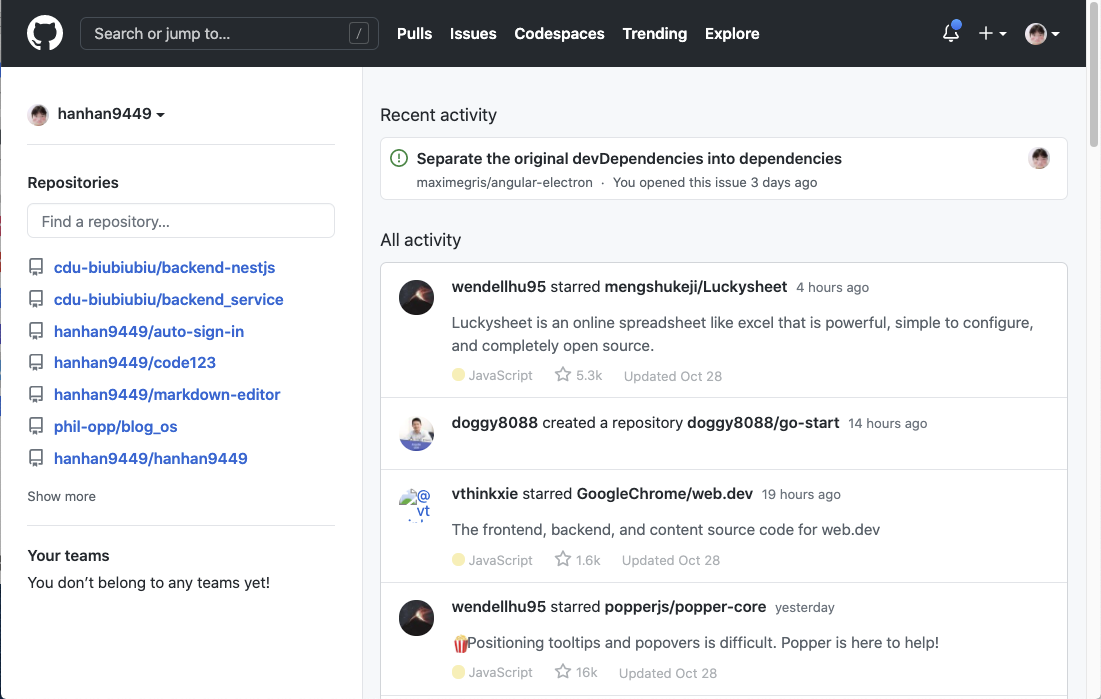Open hanhan9449/hanhan9449 repository
1101x699 pixels.
pyautogui.click(x=150, y=458)
